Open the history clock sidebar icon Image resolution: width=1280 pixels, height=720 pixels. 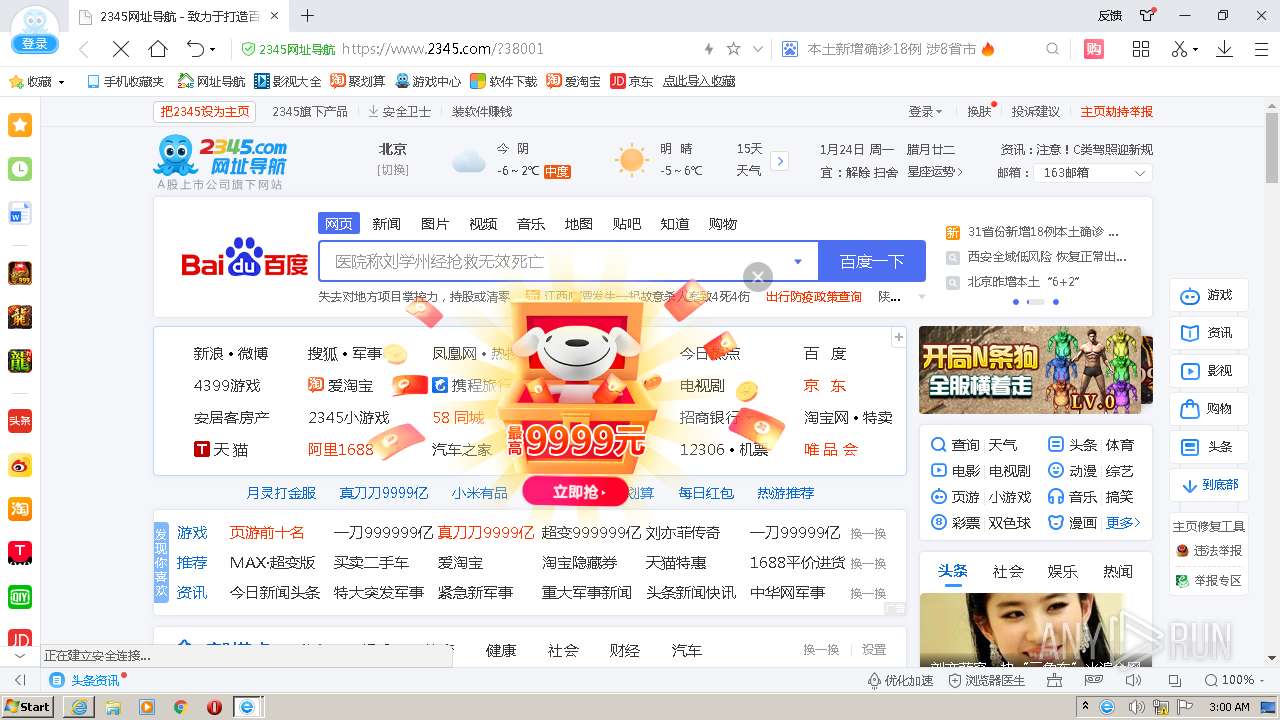click(20, 169)
